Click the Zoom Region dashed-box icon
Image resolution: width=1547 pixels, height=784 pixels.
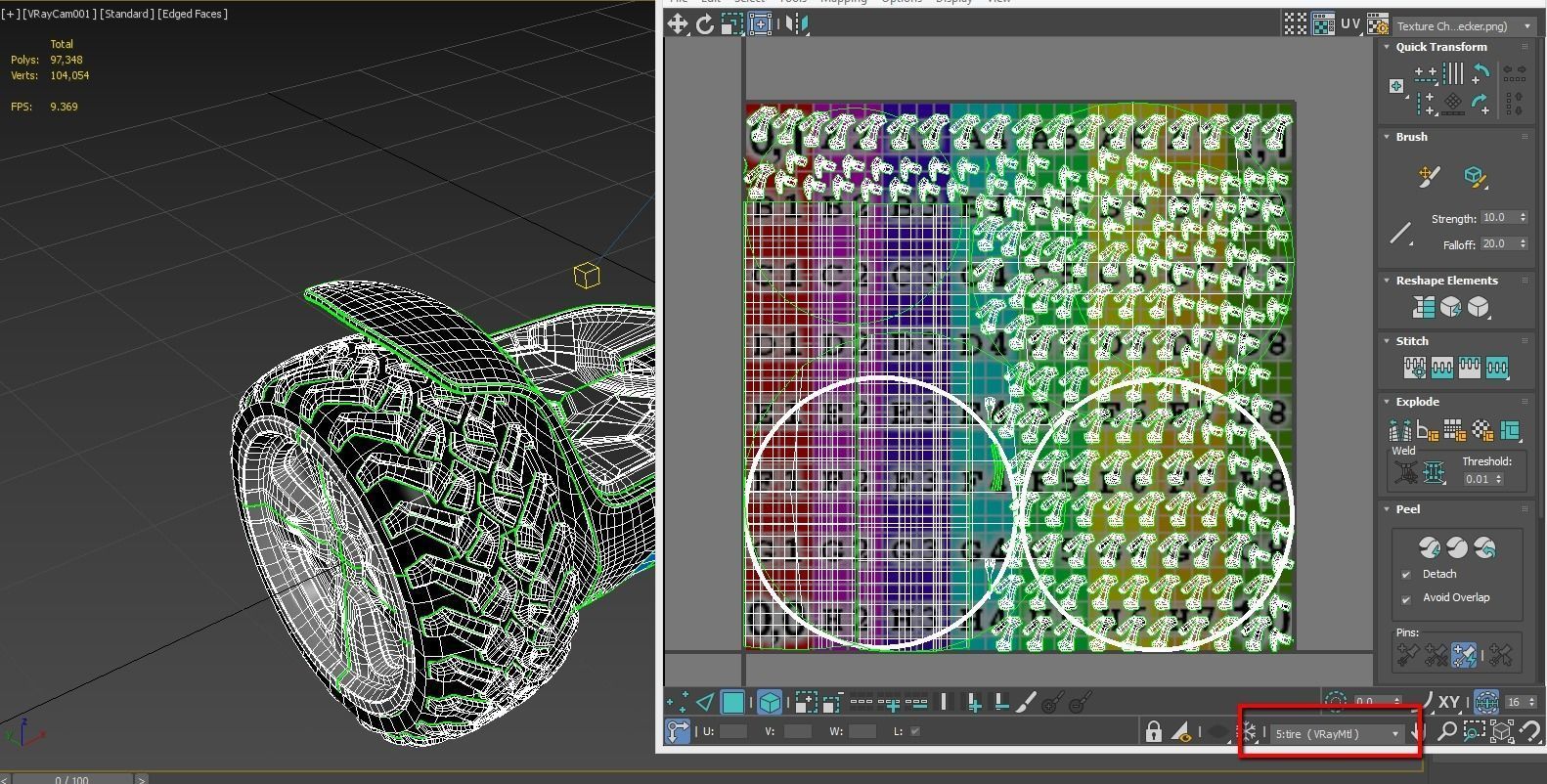pyautogui.click(x=1475, y=731)
